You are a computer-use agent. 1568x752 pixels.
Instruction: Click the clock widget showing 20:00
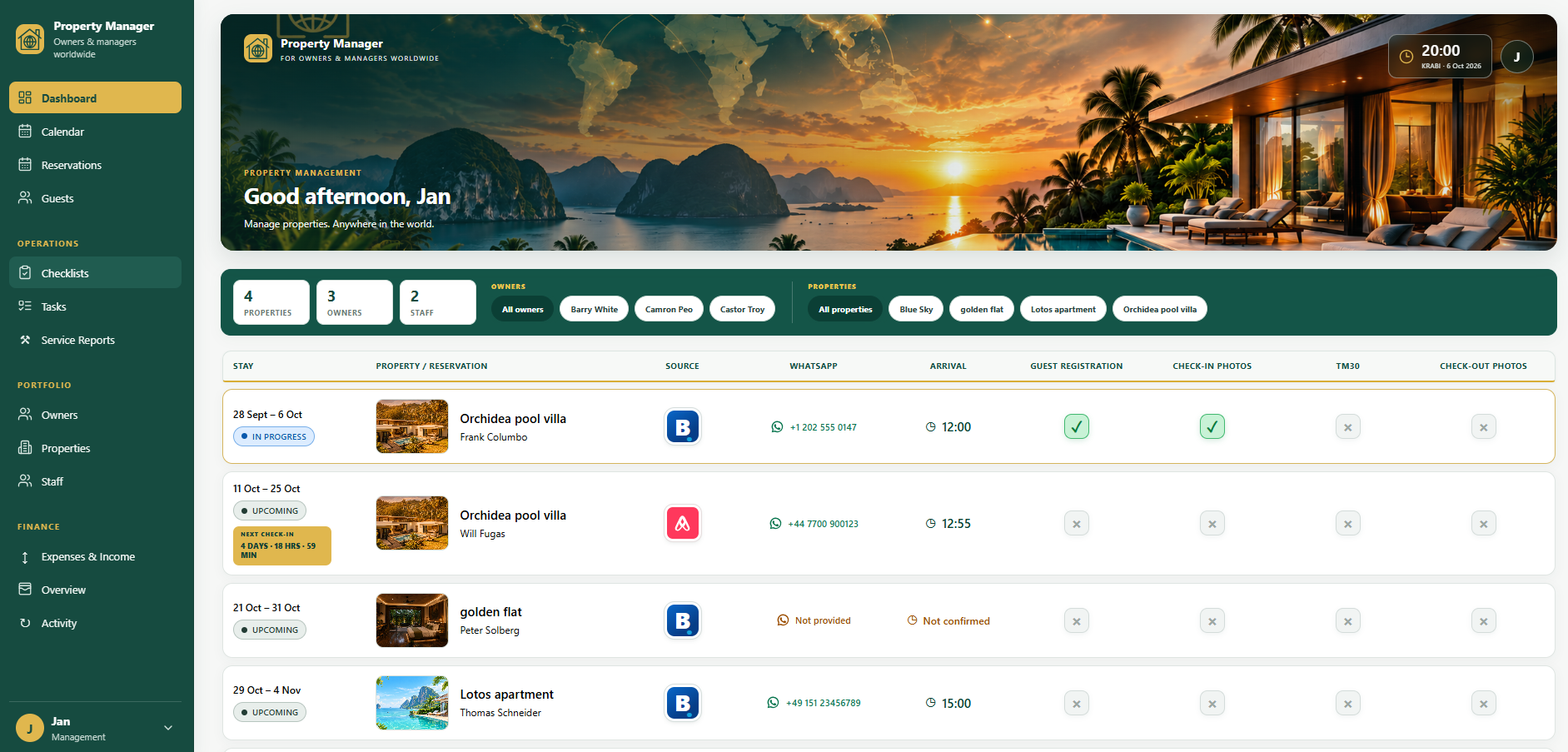[x=1440, y=57]
